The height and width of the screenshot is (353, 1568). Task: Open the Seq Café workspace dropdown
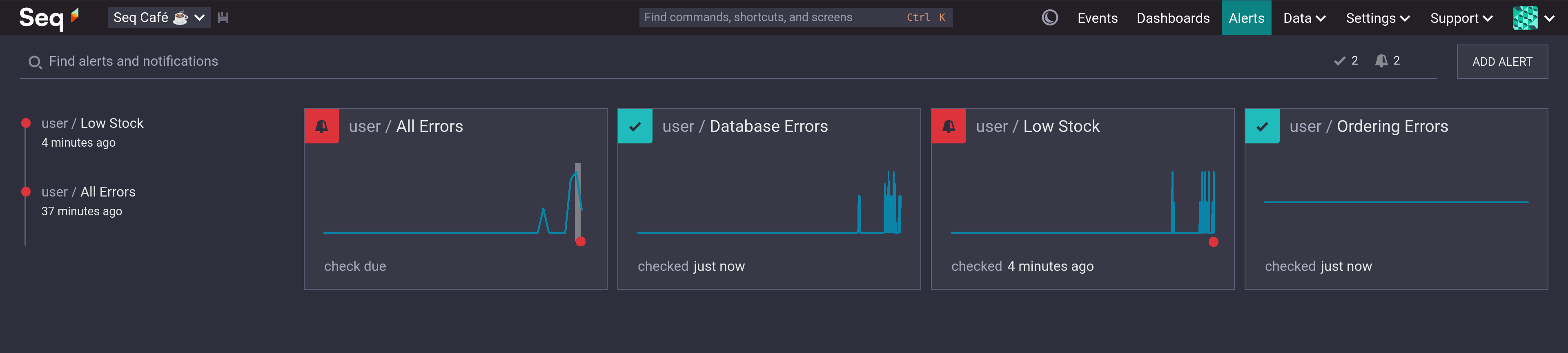159,18
